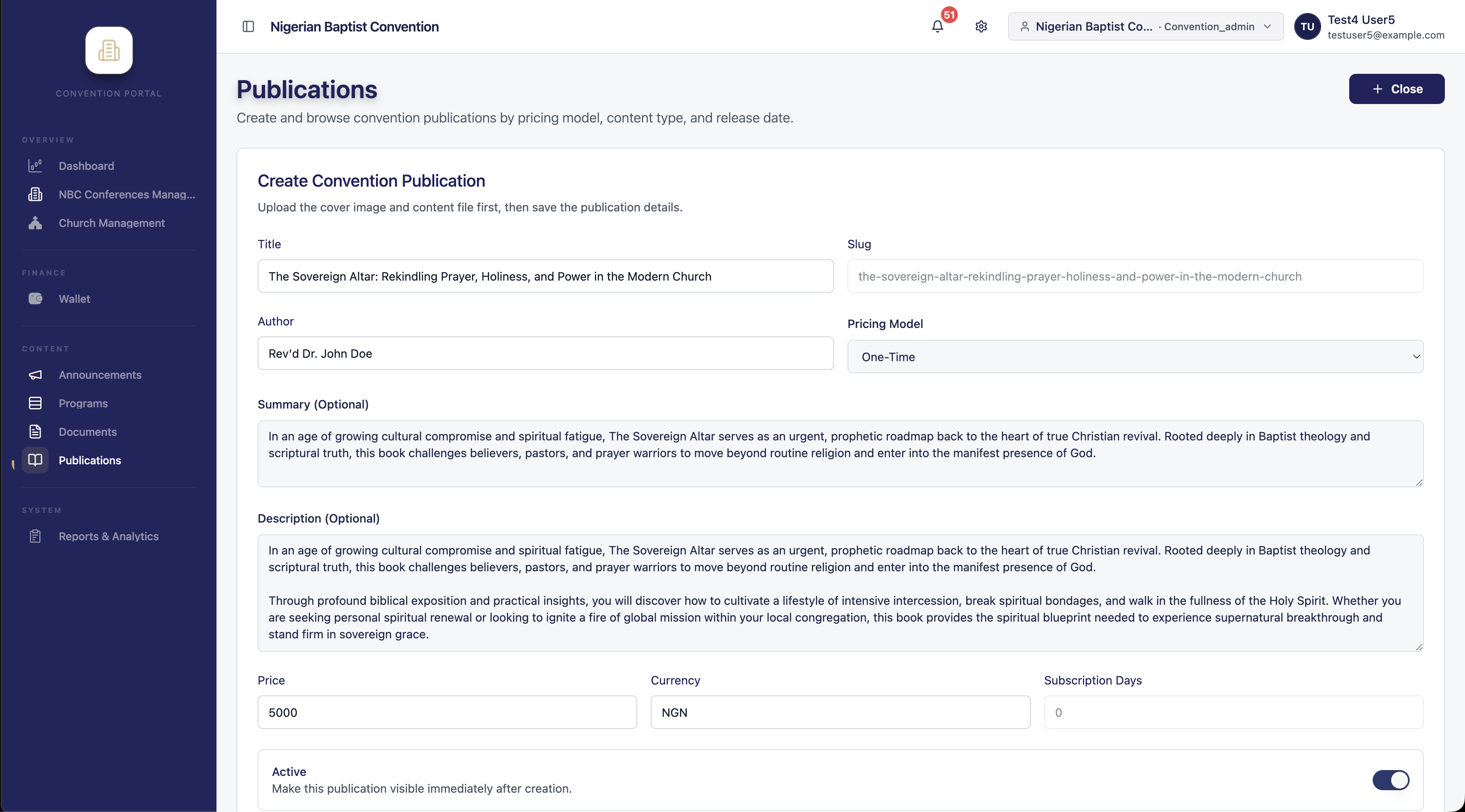This screenshot has width=1465, height=812.
Task: Click the Pricing Model label
Action: [x=885, y=323]
